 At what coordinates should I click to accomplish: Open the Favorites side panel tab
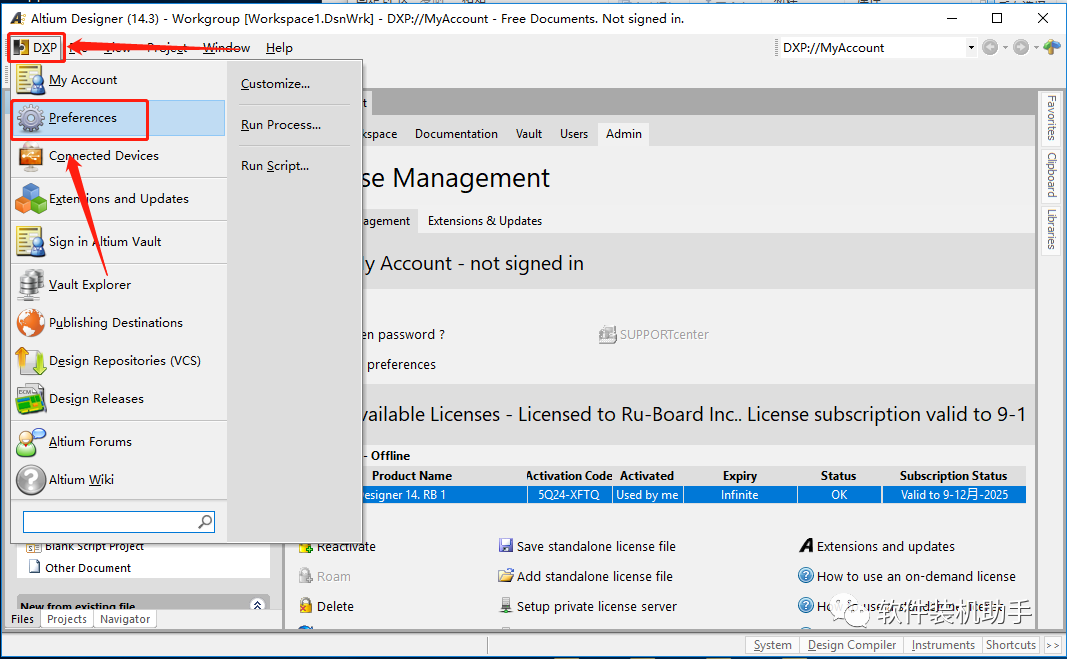click(1051, 118)
